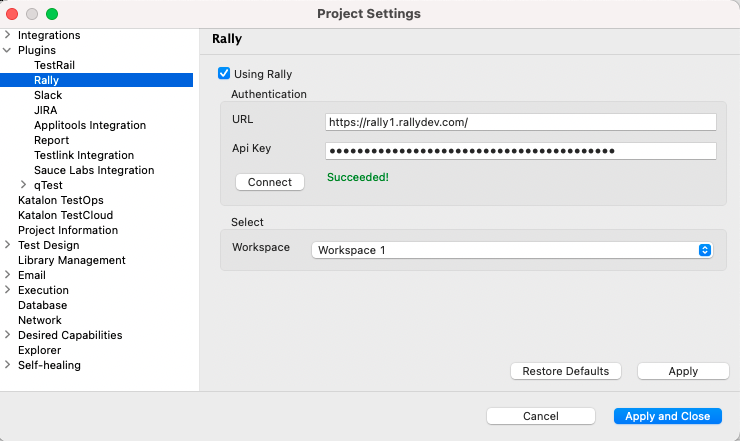The width and height of the screenshot is (740, 441).
Task: Cancel the Project Settings dialog
Action: click(540, 416)
